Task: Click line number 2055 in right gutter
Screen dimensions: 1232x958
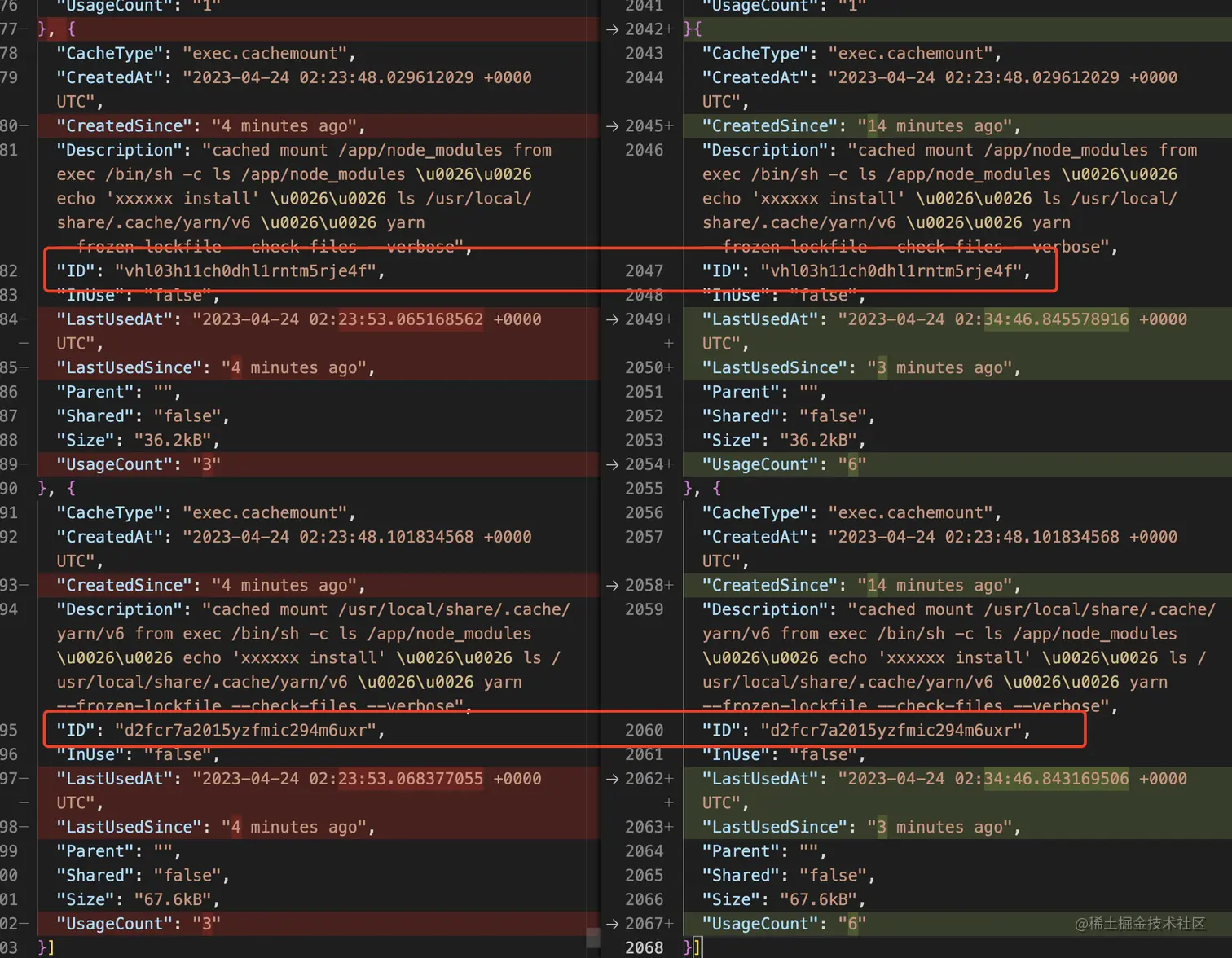Action: tap(644, 489)
